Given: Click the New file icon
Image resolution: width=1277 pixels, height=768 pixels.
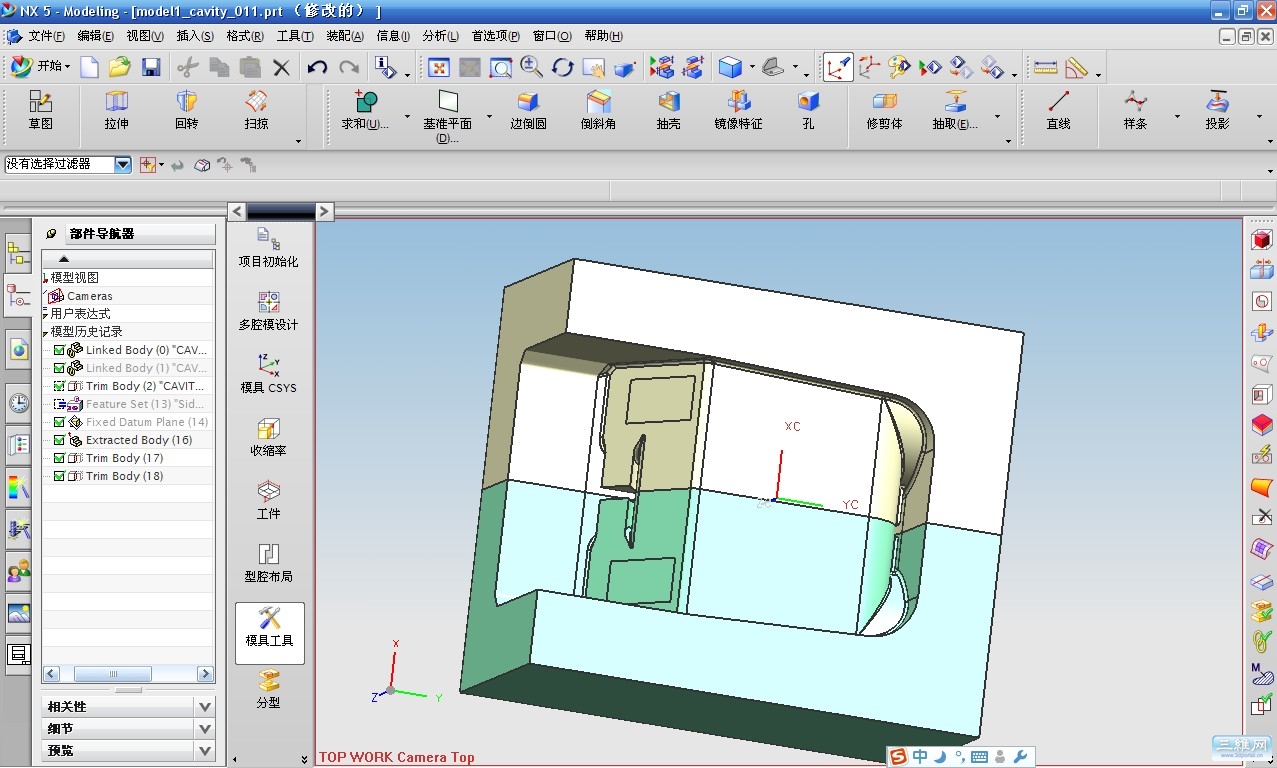Looking at the screenshot, I should [x=90, y=67].
